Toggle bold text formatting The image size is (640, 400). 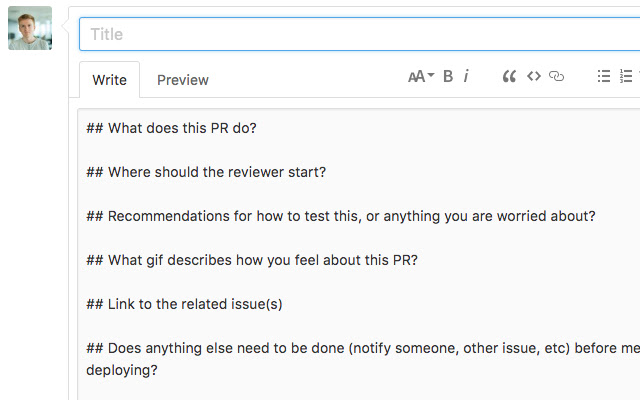click(448, 76)
